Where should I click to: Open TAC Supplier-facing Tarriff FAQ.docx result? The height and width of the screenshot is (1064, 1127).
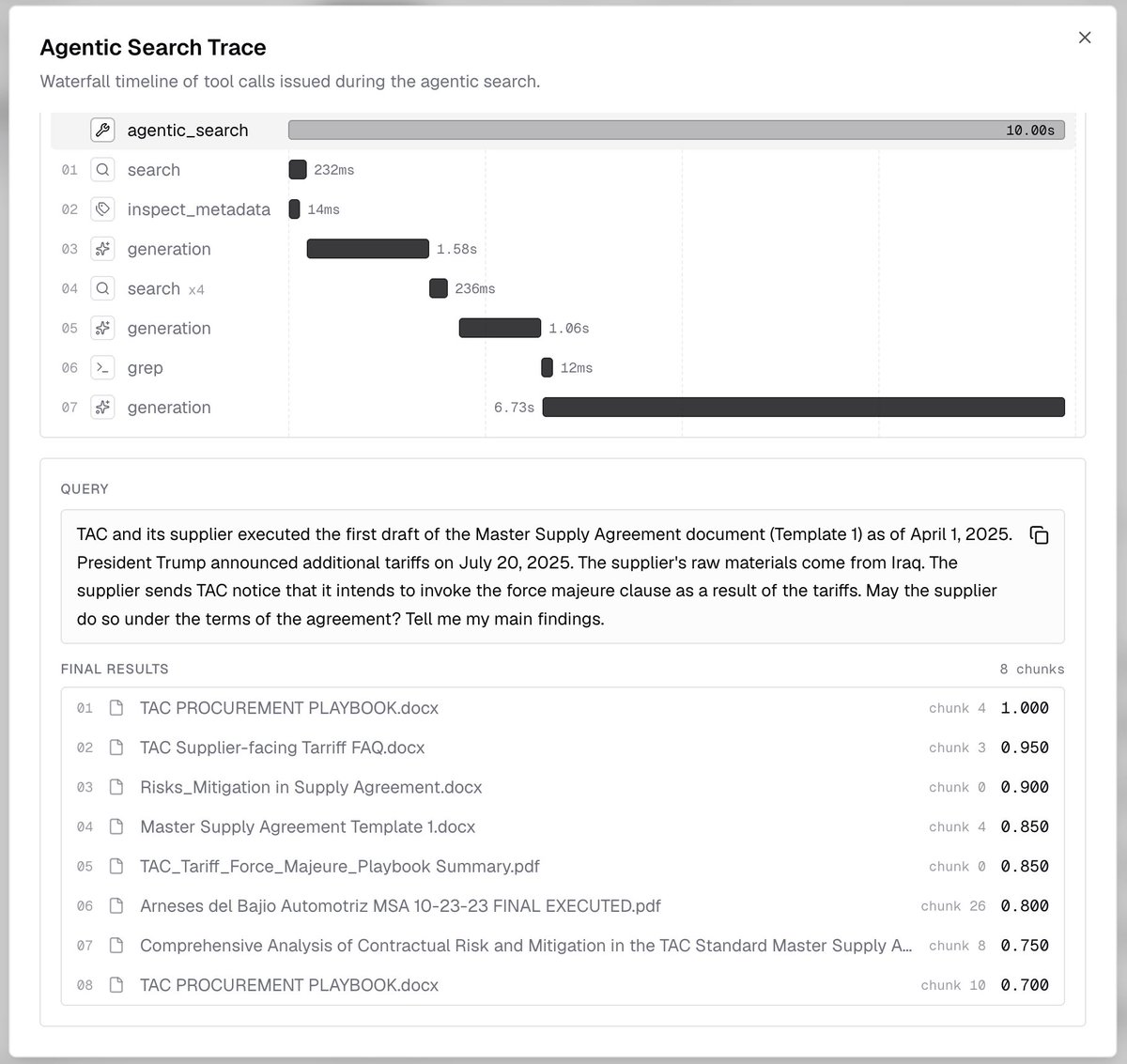tap(563, 748)
